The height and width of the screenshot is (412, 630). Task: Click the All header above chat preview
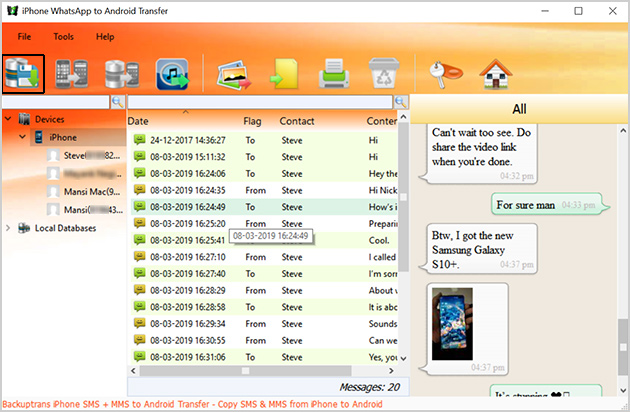coord(519,109)
